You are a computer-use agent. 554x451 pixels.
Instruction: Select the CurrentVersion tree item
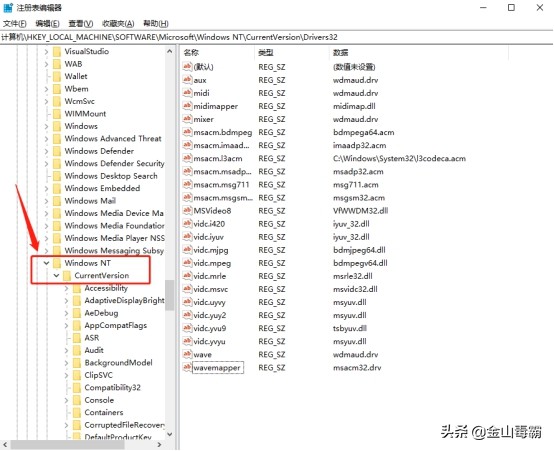click(102, 275)
